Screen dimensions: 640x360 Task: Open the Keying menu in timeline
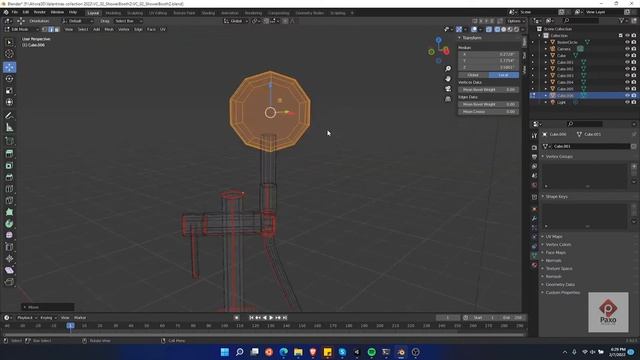48,318
